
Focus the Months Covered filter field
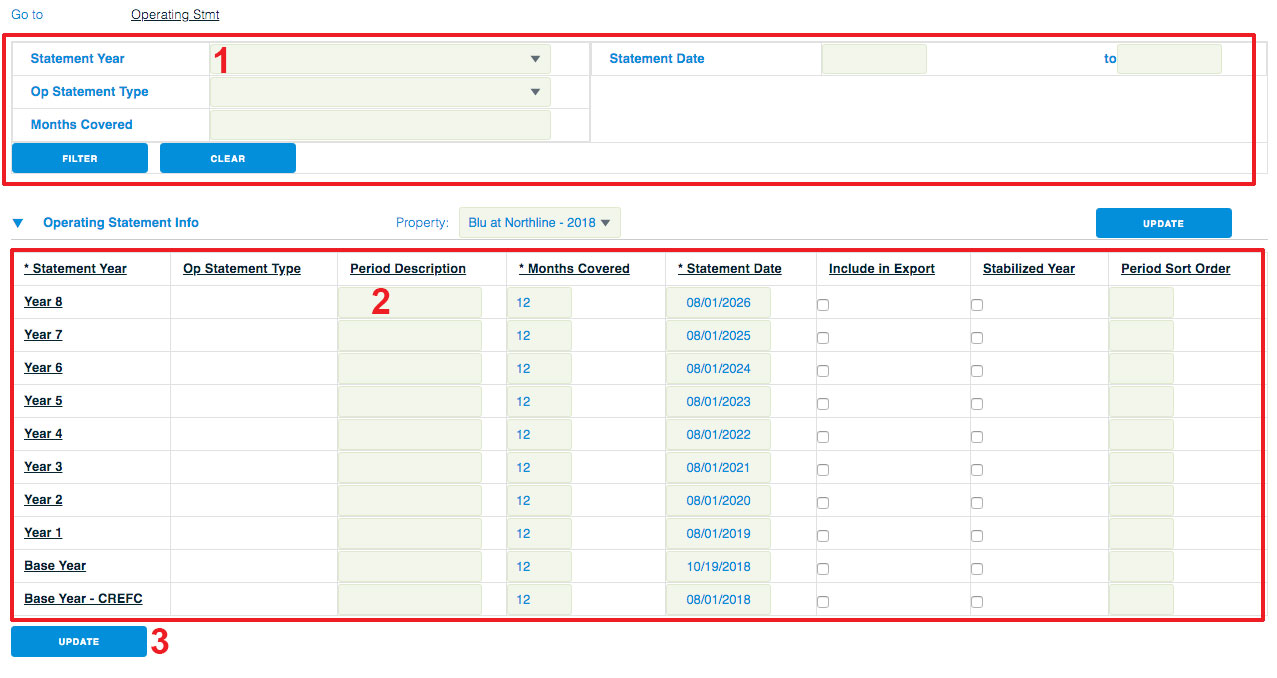coord(380,125)
